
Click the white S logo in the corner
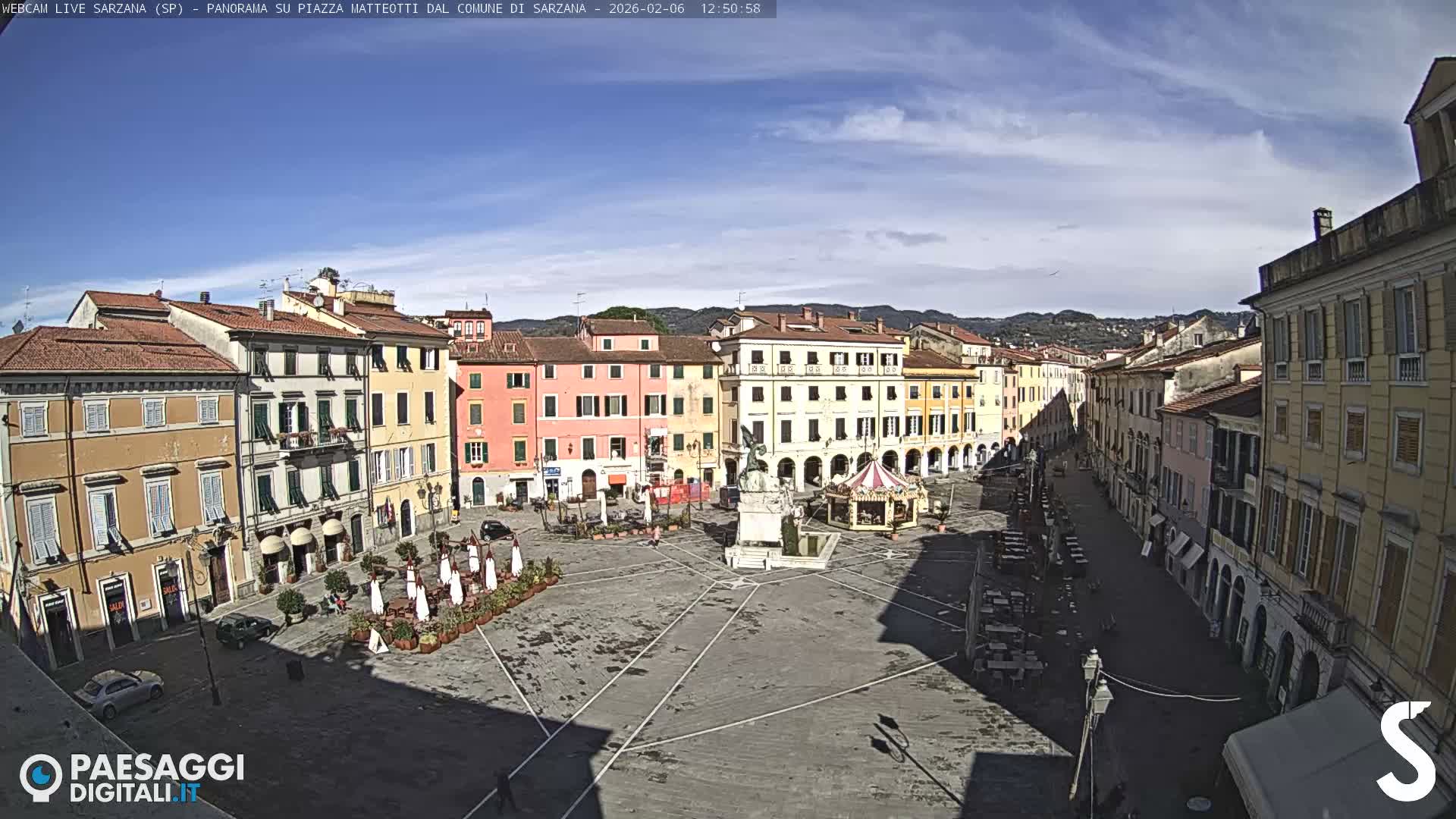1406,751
